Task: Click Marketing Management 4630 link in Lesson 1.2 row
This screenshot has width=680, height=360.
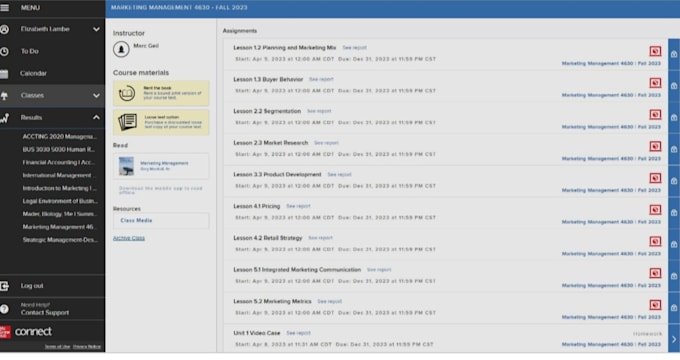Action: [x=611, y=63]
